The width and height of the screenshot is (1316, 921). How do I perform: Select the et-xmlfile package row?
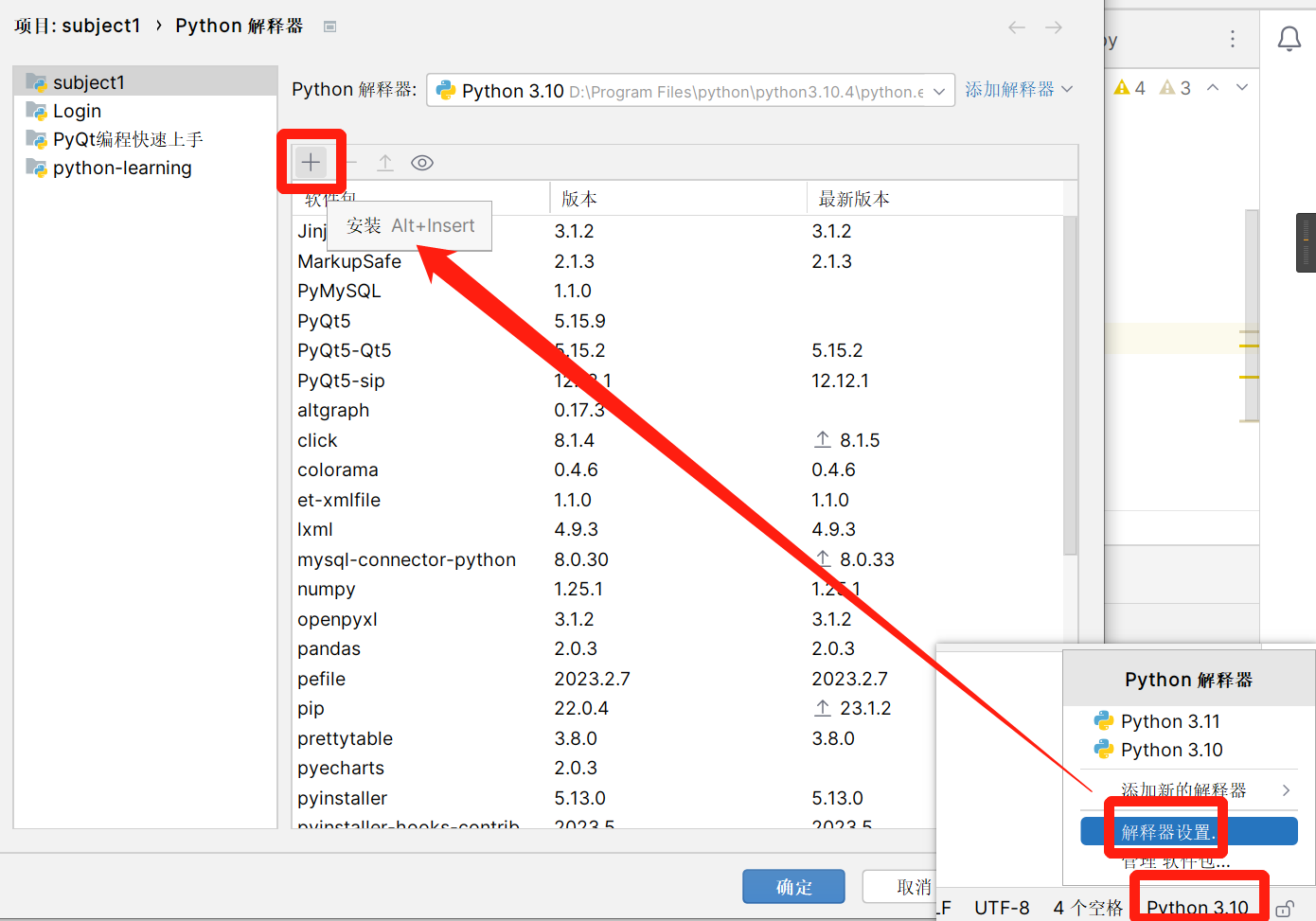[x=677, y=500]
